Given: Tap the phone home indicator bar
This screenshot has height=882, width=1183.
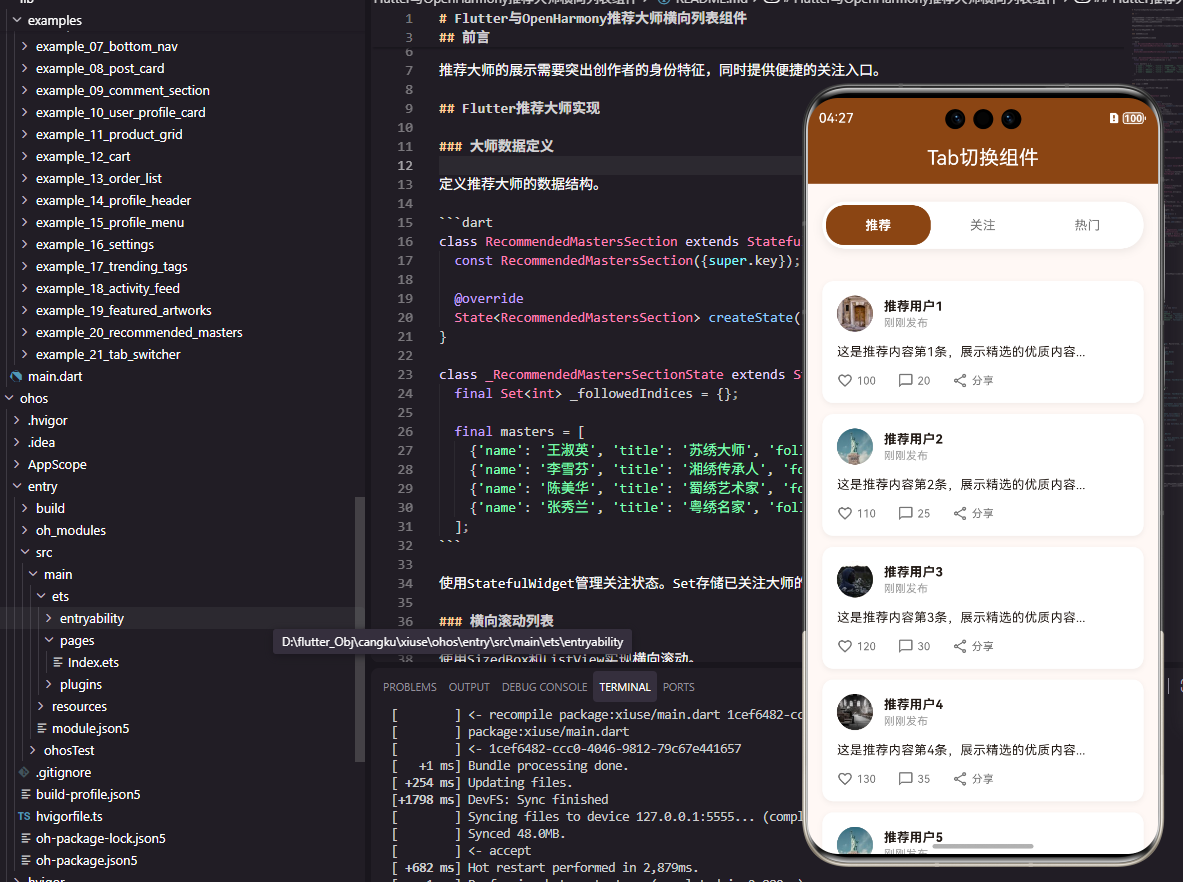Looking at the screenshot, I should point(982,847).
